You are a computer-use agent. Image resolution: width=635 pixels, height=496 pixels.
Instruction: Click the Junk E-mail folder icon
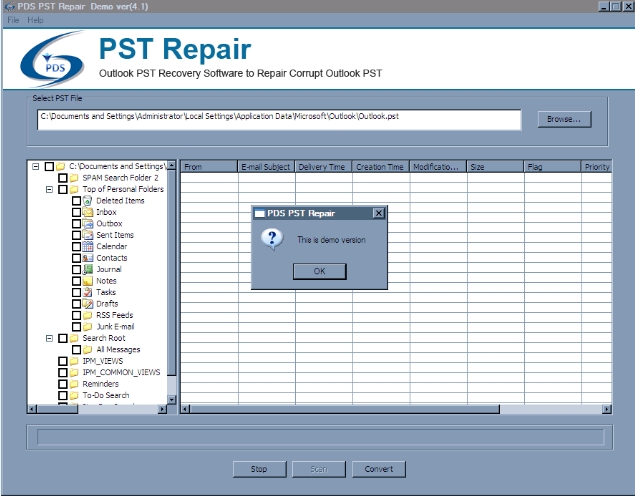87,326
